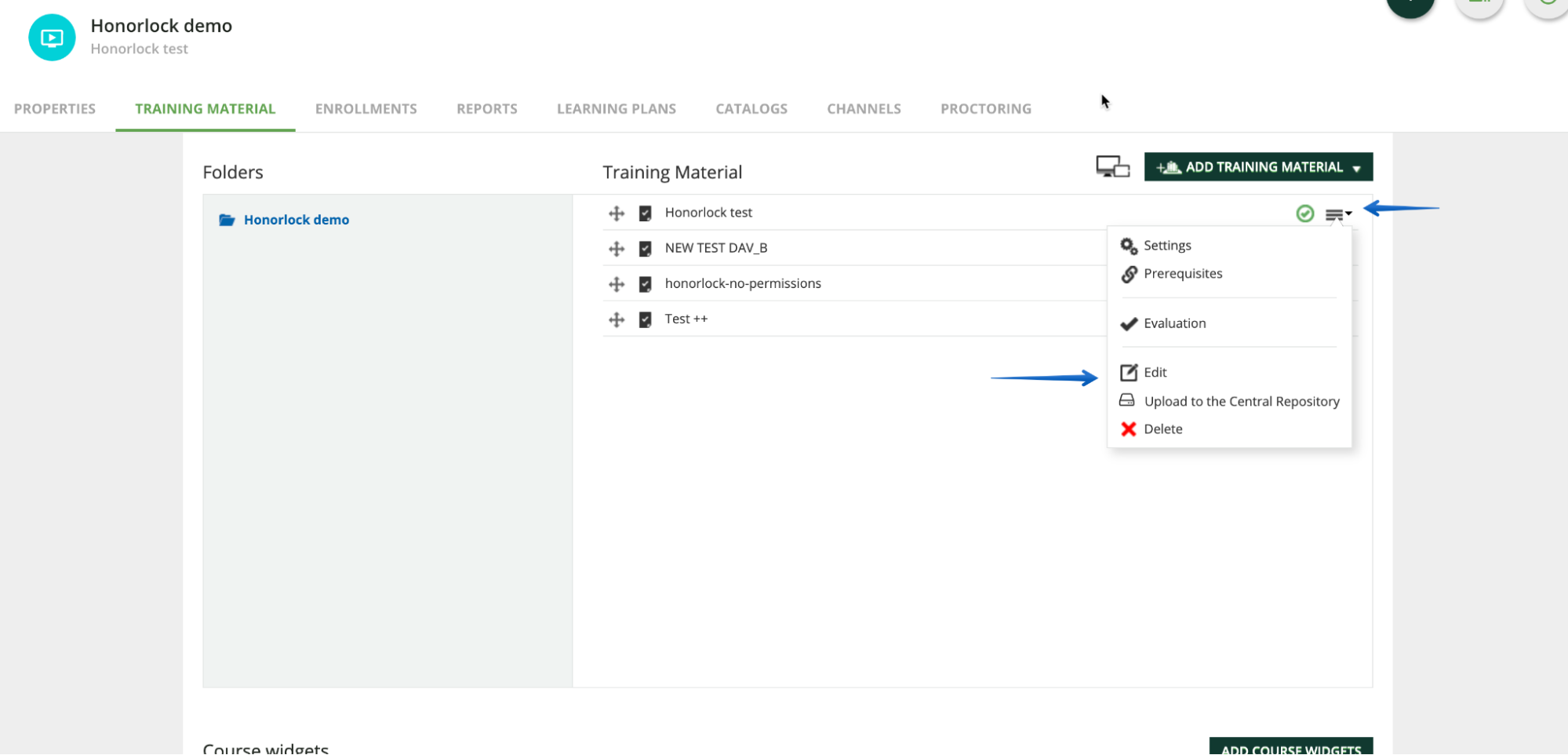Click the move handle for Honorlock test
This screenshot has height=755, width=1568.
click(x=617, y=213)
